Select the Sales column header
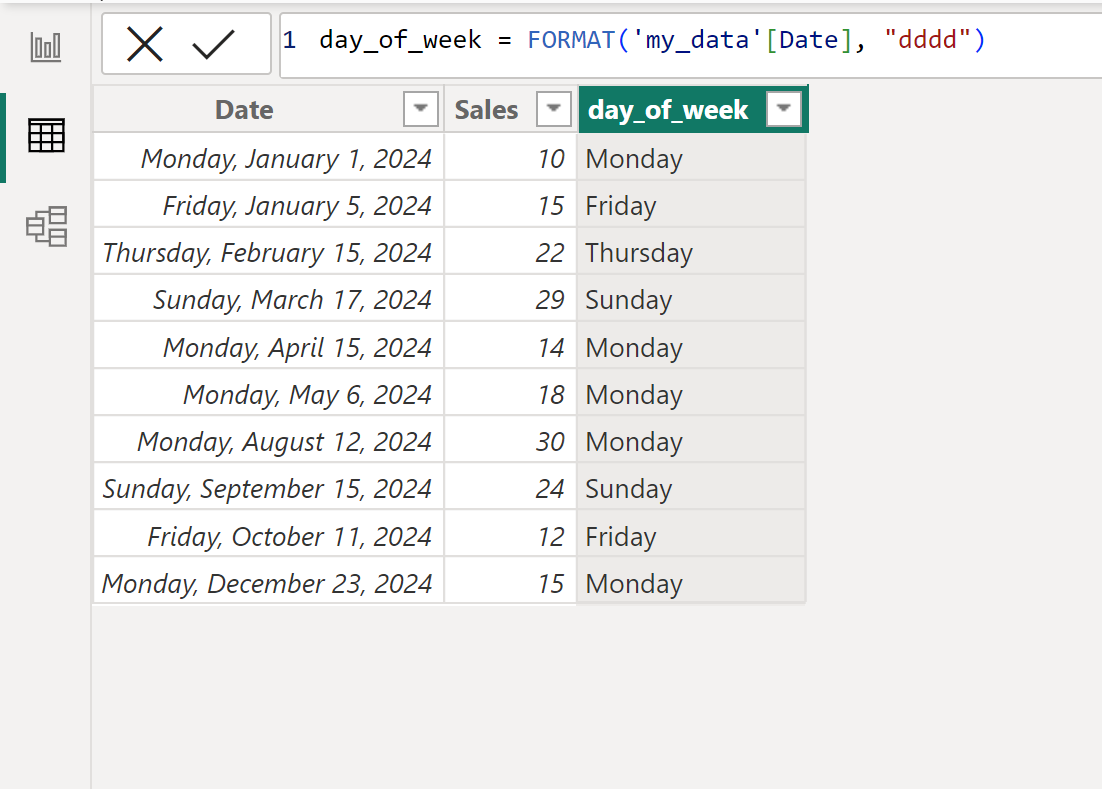The image size is (1102, 789). point(486,108)
